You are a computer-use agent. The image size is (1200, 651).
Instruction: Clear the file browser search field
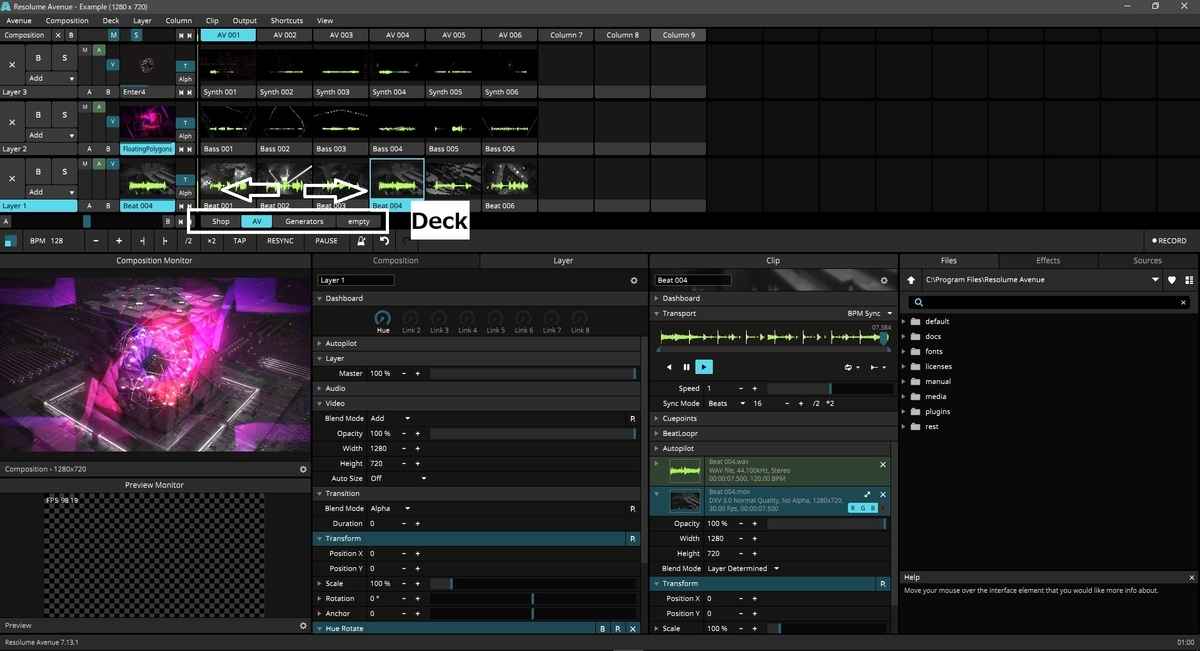pyautogui.click(x=1185, y=302)
